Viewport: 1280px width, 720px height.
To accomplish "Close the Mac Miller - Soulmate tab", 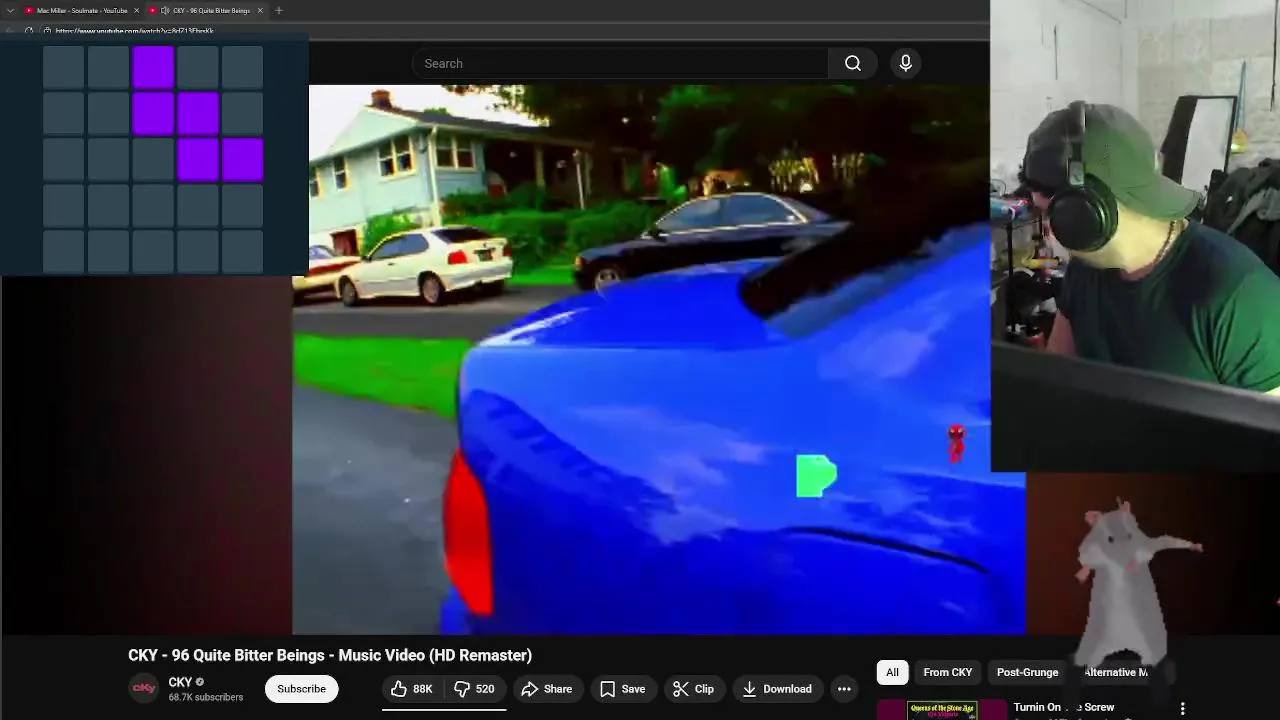I will point(135,10).
